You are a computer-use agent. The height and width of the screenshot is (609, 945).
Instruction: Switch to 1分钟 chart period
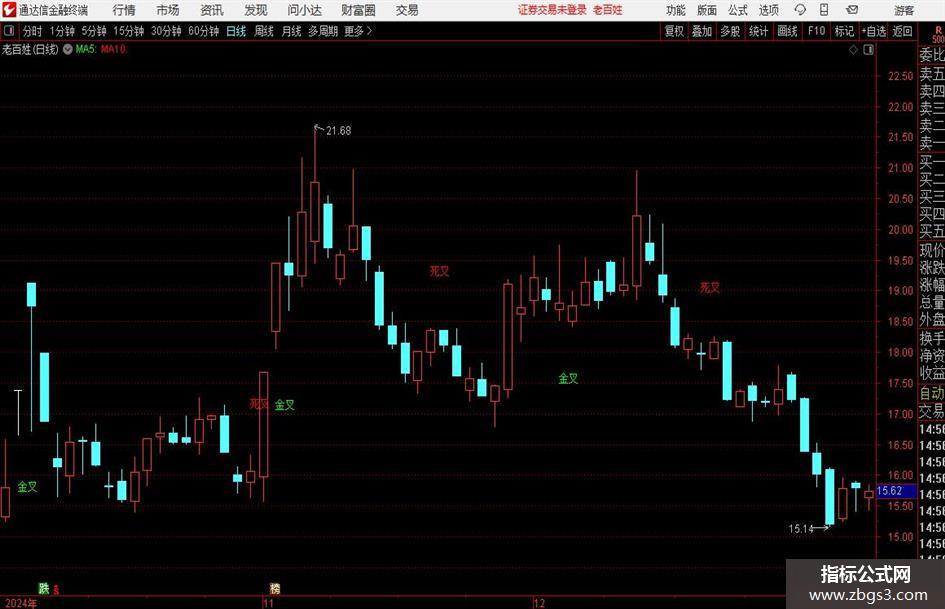pyautogui.click(x=62, y=31)
